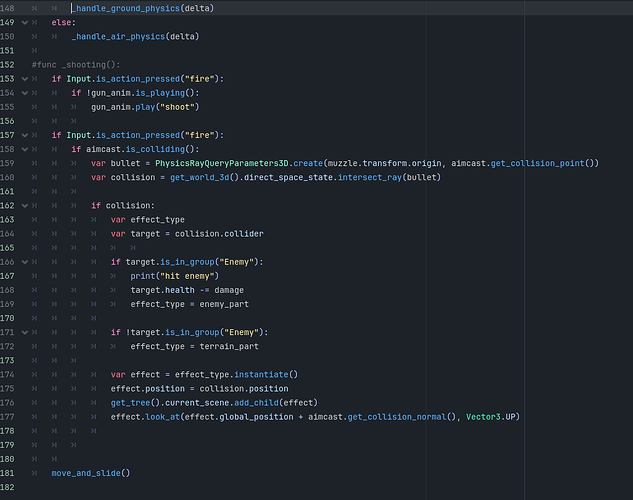
Task: Fold the Enemy group check on line 166
Action: point(25,262)
